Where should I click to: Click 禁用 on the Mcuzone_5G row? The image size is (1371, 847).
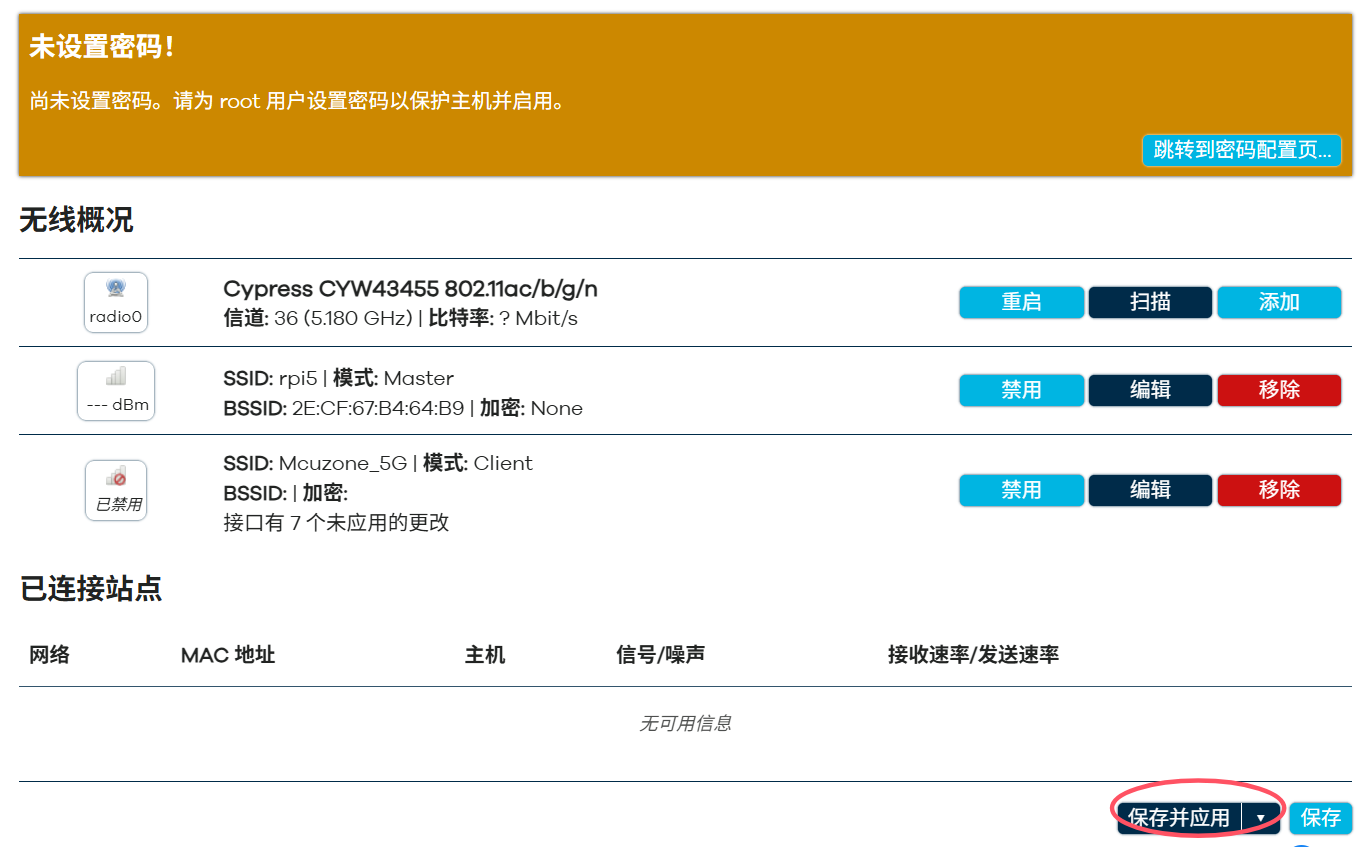[1021, 490]
